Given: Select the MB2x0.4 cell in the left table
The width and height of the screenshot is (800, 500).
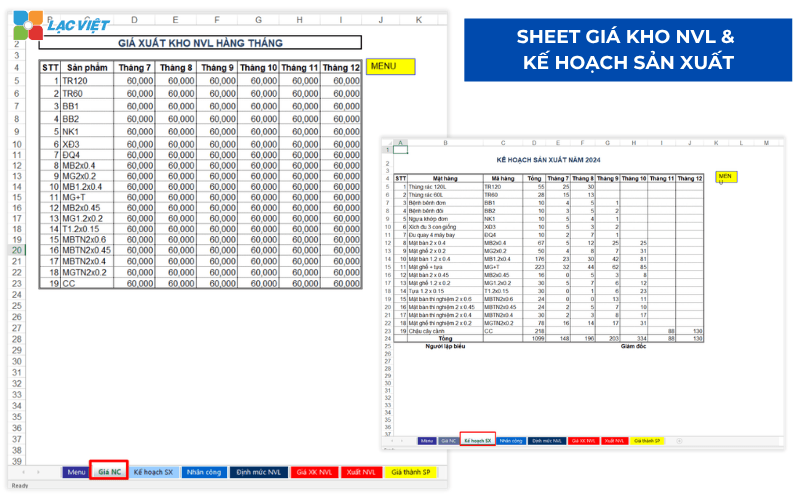Looking at the screenshot, I should (87, 165).
